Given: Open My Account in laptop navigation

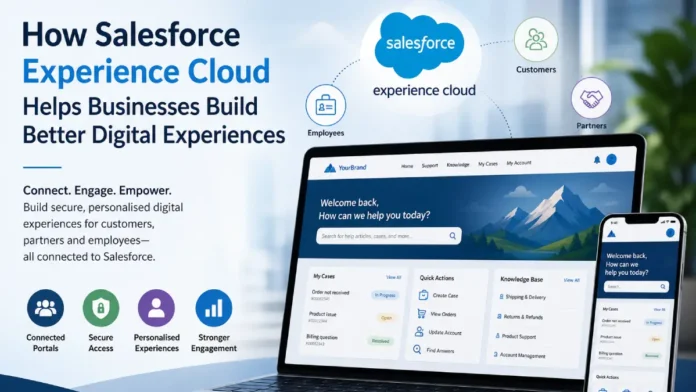Looking at the screenshot, I should click(x=519, y=163).
